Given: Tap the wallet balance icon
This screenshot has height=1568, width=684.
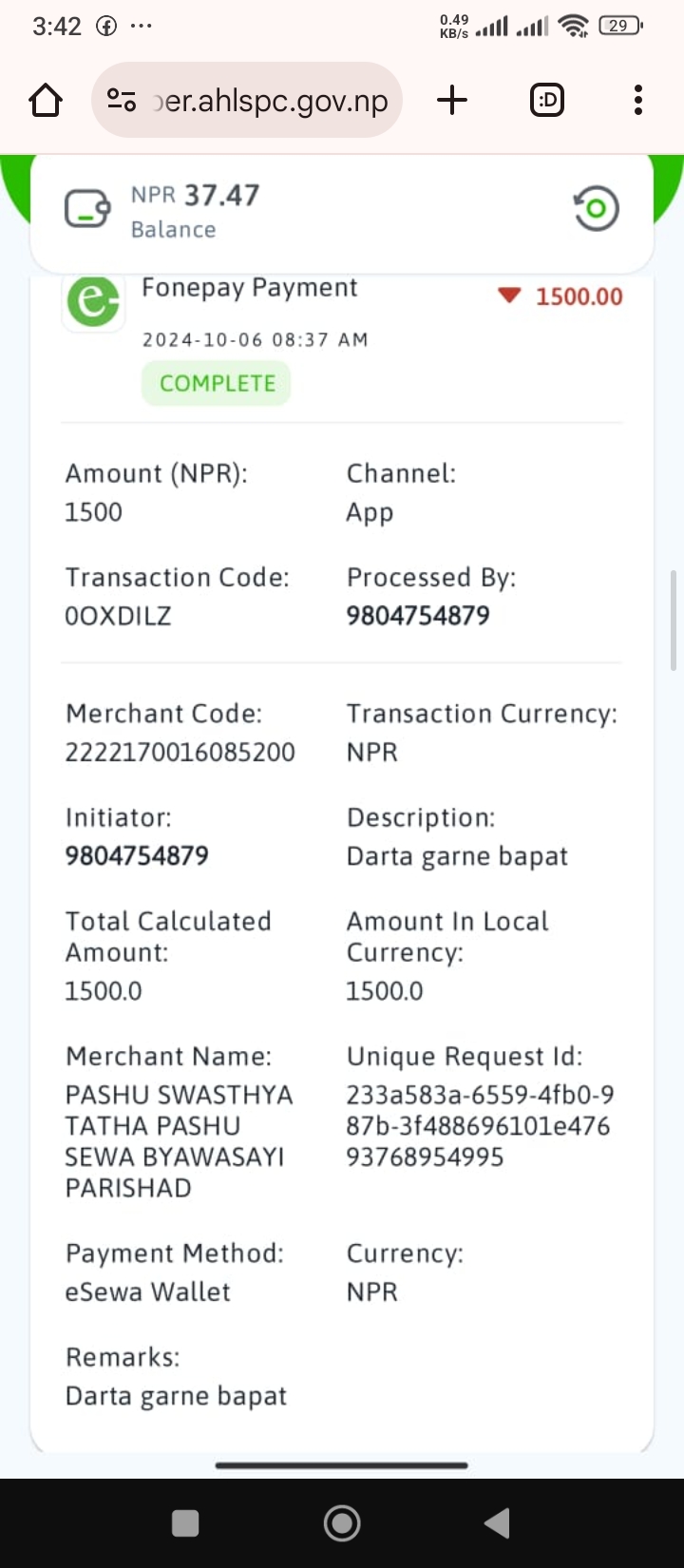Looking at the screenshot, I should click(87, 209).
